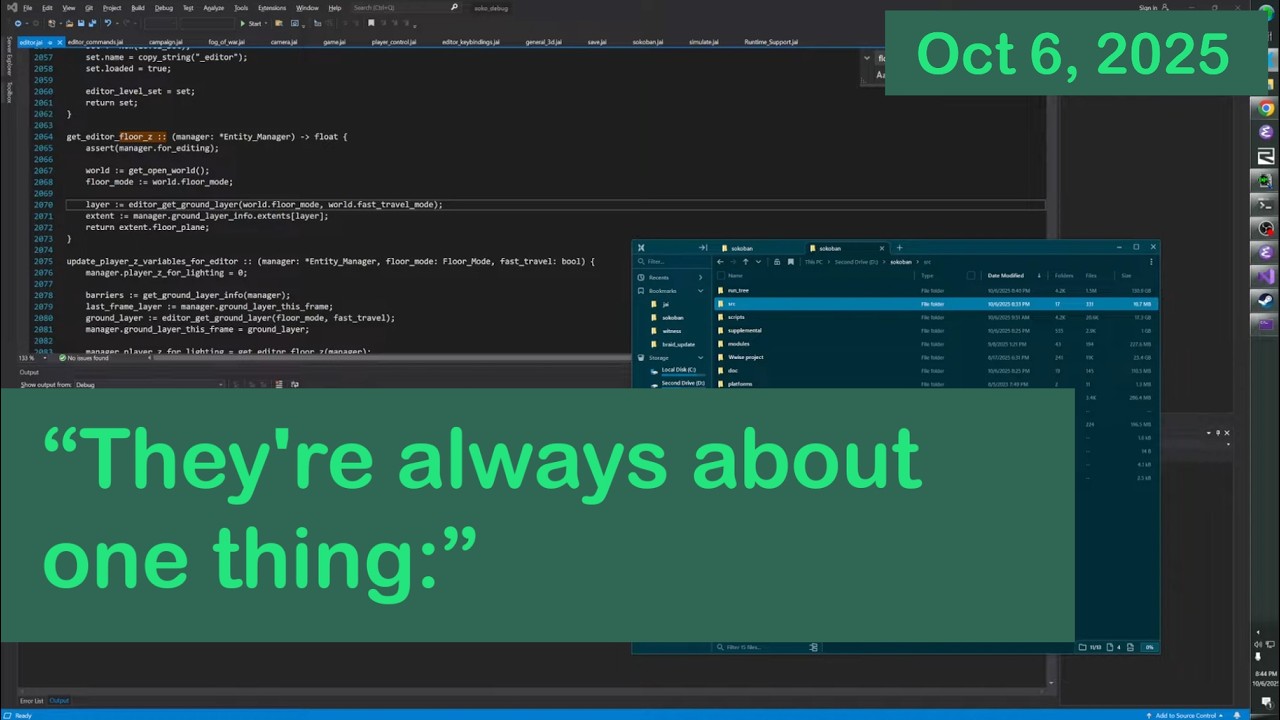Screen dimensions: 1280x720
Task: Click This PC in the breadcrumb
Action: coord(814,262)
